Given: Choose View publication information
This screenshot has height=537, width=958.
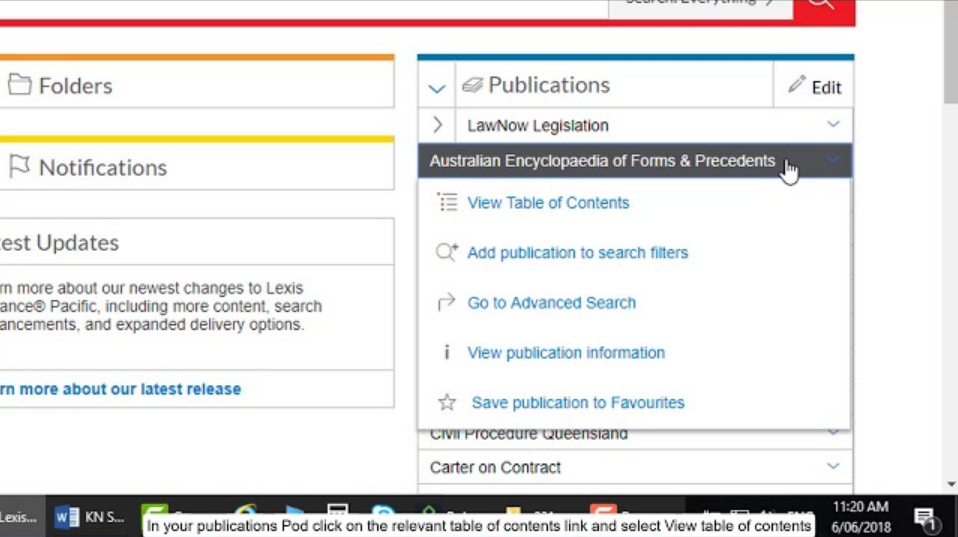Looking at the screenshot, I should pos(566,353).
